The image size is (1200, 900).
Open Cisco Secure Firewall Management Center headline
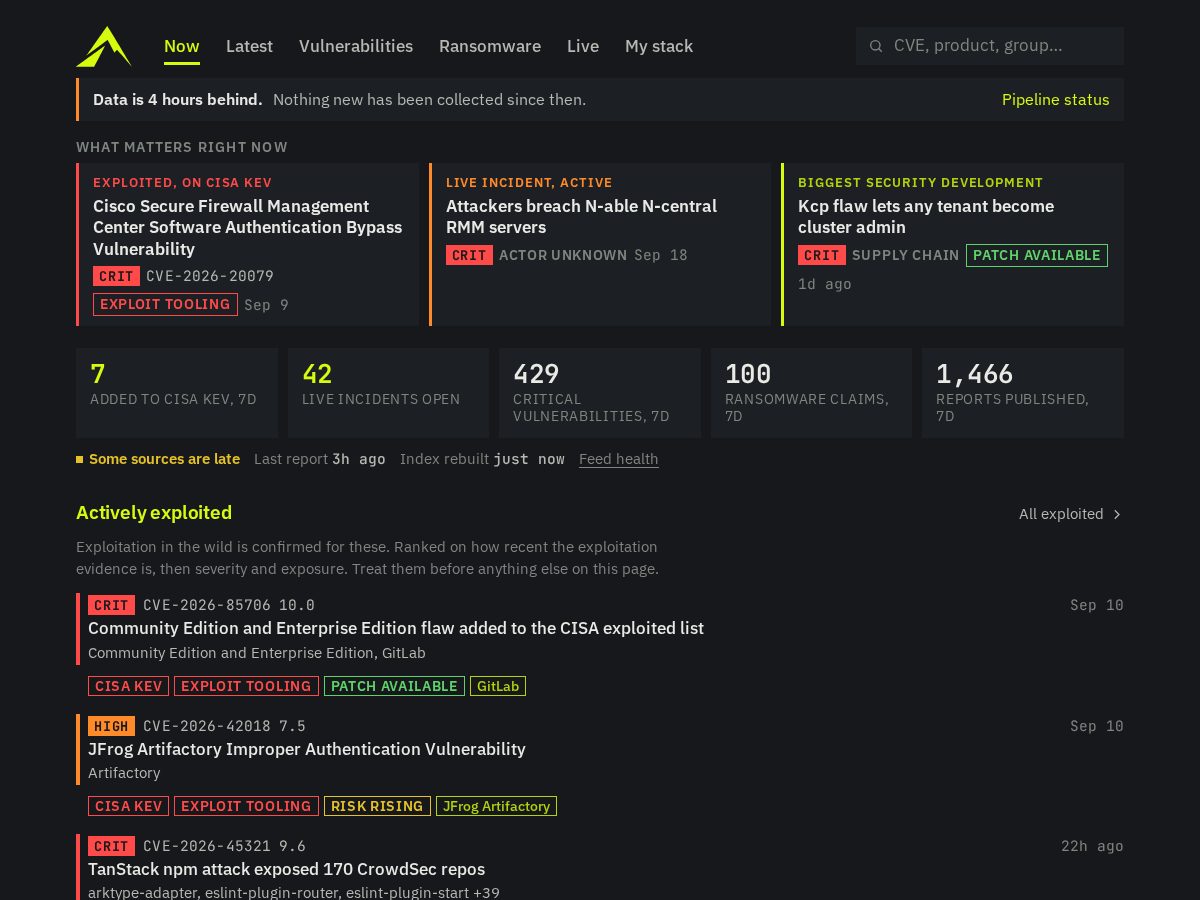[248, 227]
